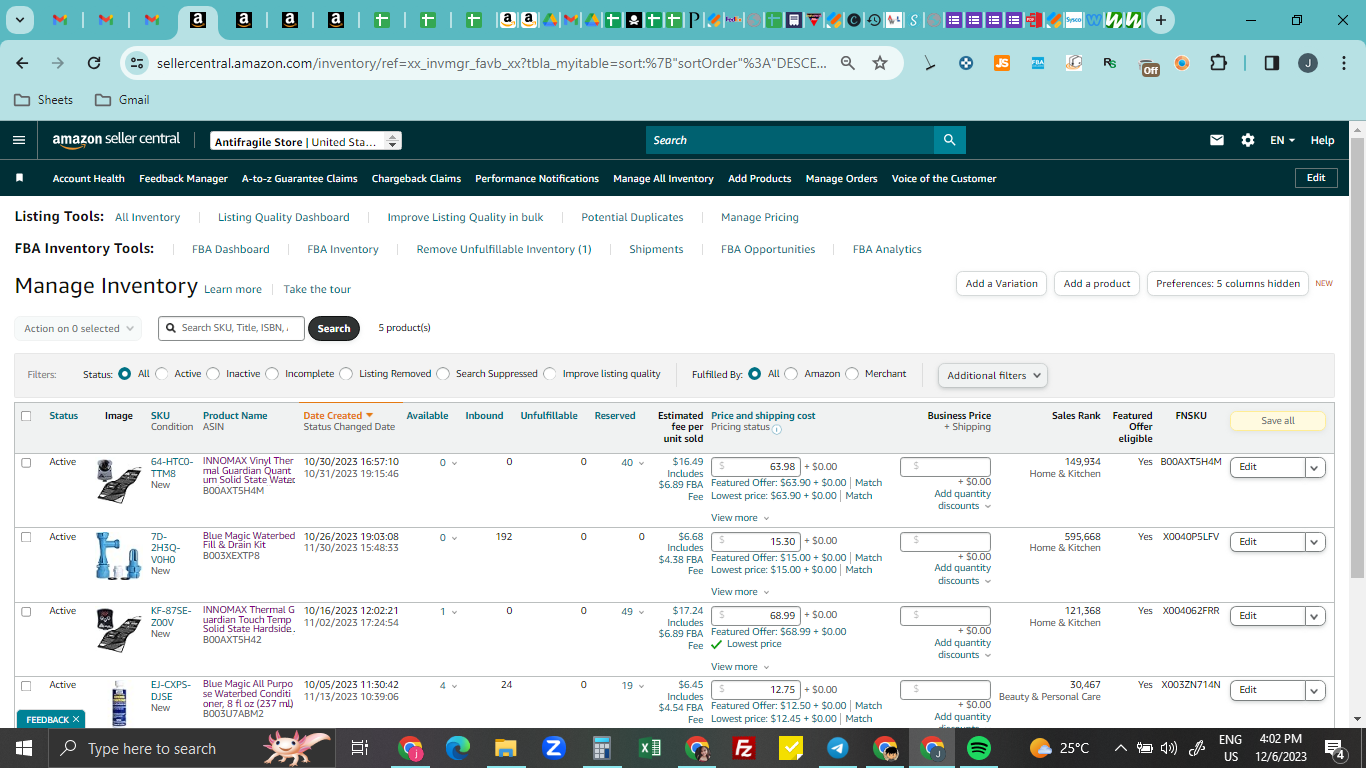
Task: Click the Add a product button
Action: tap(1097, 283)
